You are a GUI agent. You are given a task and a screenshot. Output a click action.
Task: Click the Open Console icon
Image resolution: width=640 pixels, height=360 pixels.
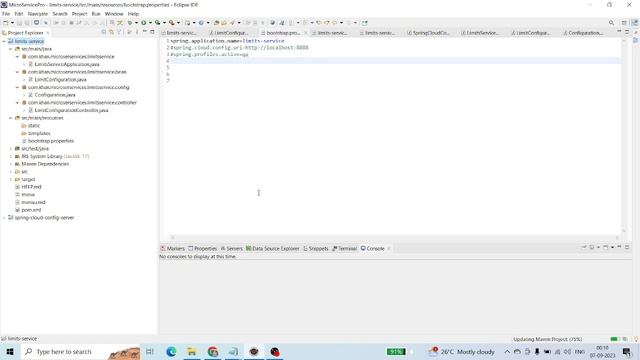point(606,247)
